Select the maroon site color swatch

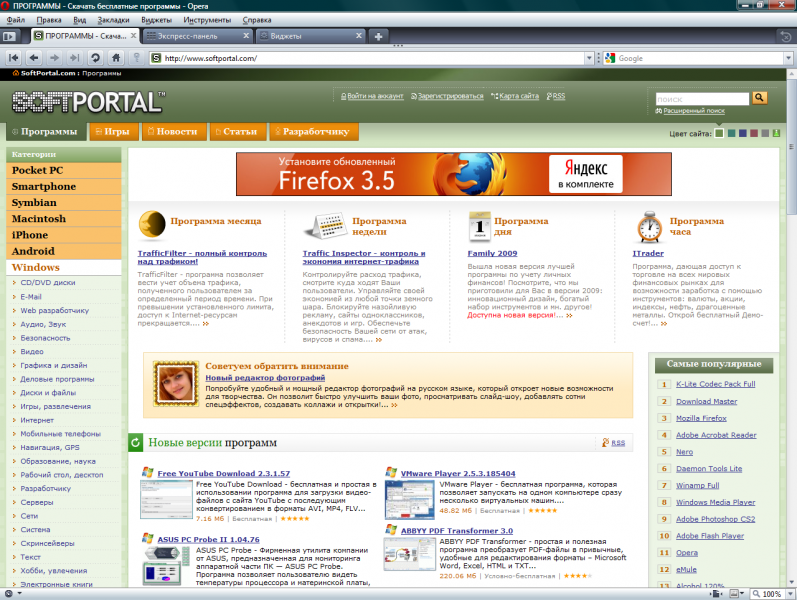754,133
